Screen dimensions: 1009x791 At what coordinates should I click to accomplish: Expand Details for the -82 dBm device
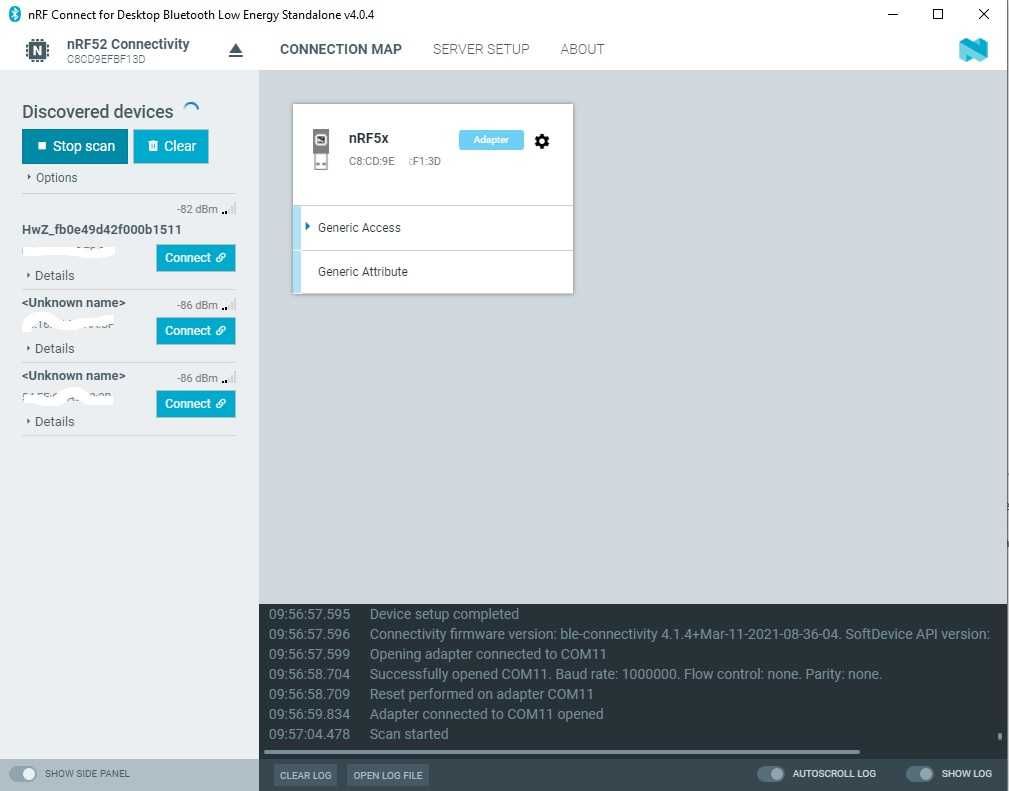point(51,275)
